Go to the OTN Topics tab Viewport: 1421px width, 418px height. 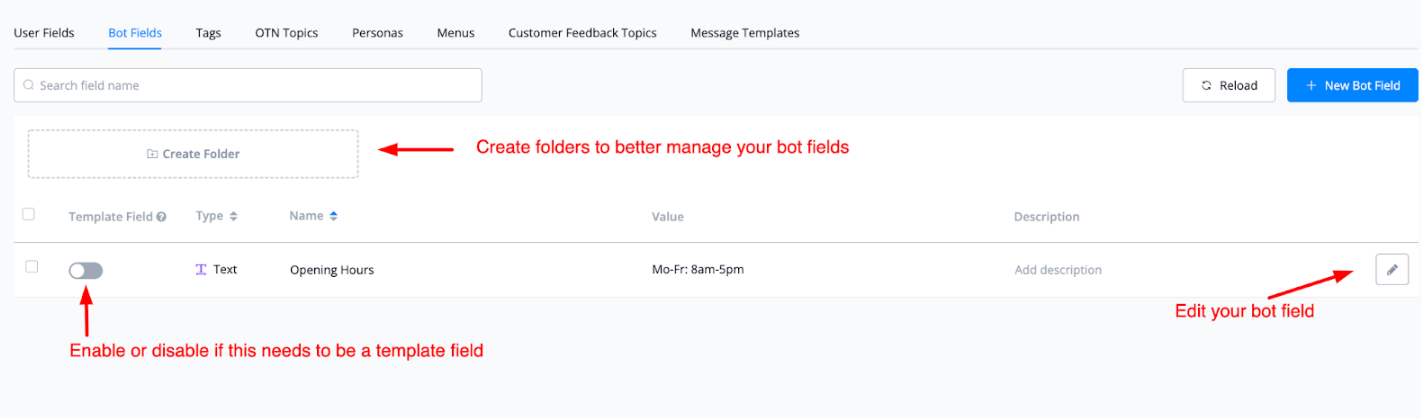point(286,33)
